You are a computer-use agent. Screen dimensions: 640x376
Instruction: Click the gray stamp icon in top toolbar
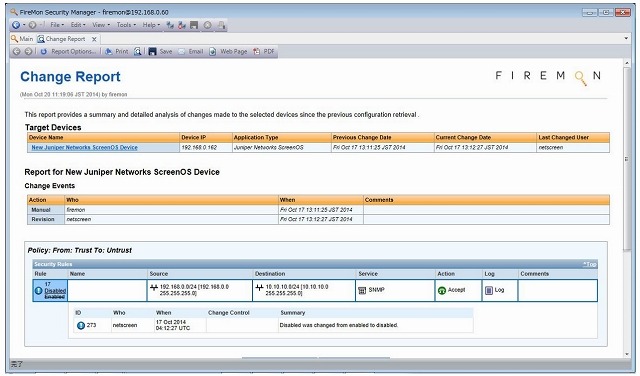click(x=221, y=25)
